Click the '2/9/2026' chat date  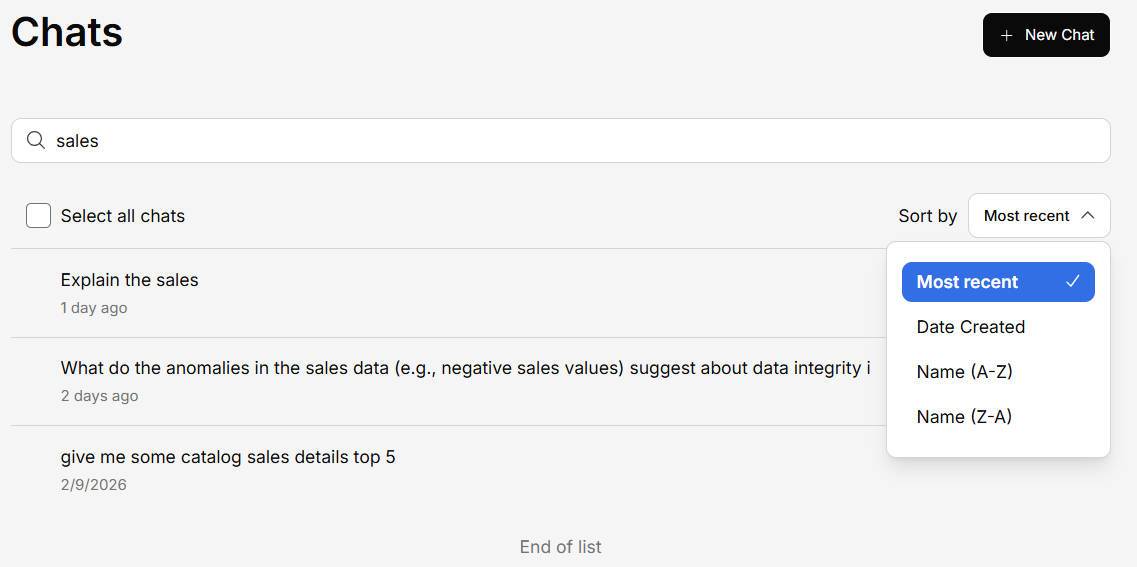click(x=94, y=485)
